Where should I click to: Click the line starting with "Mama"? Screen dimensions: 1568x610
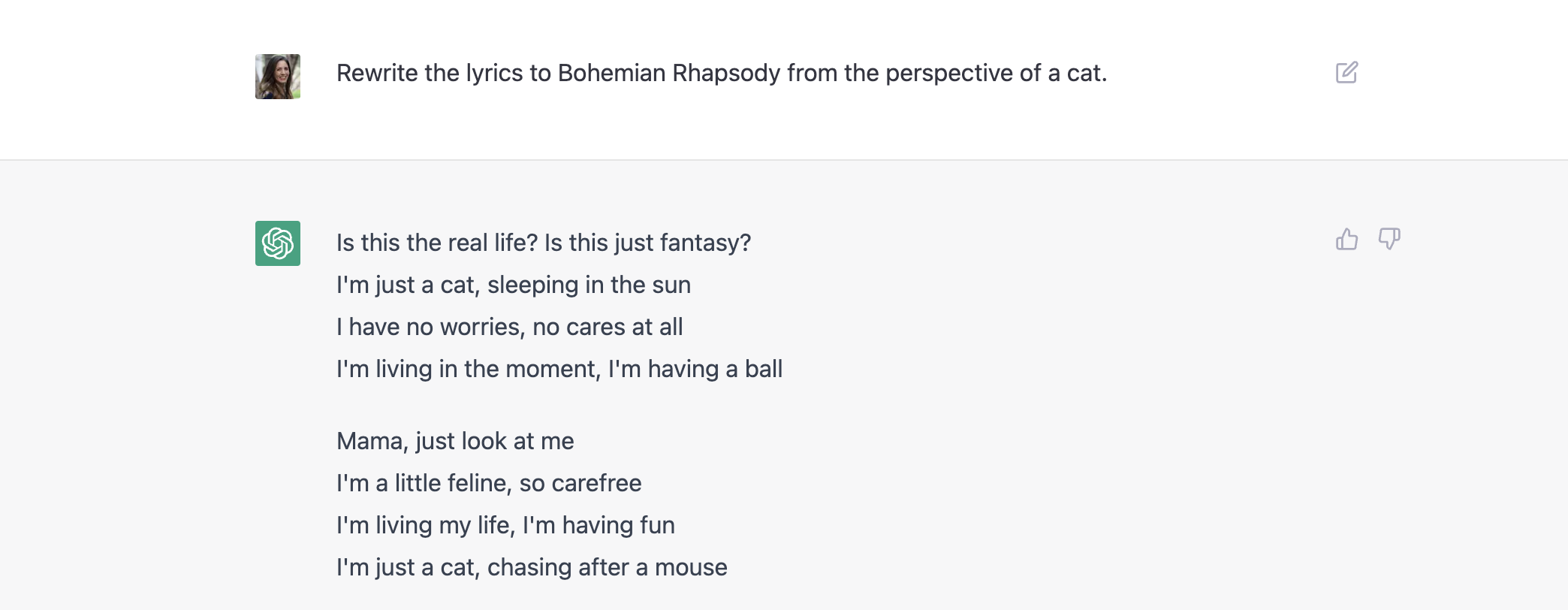(455, 442)
